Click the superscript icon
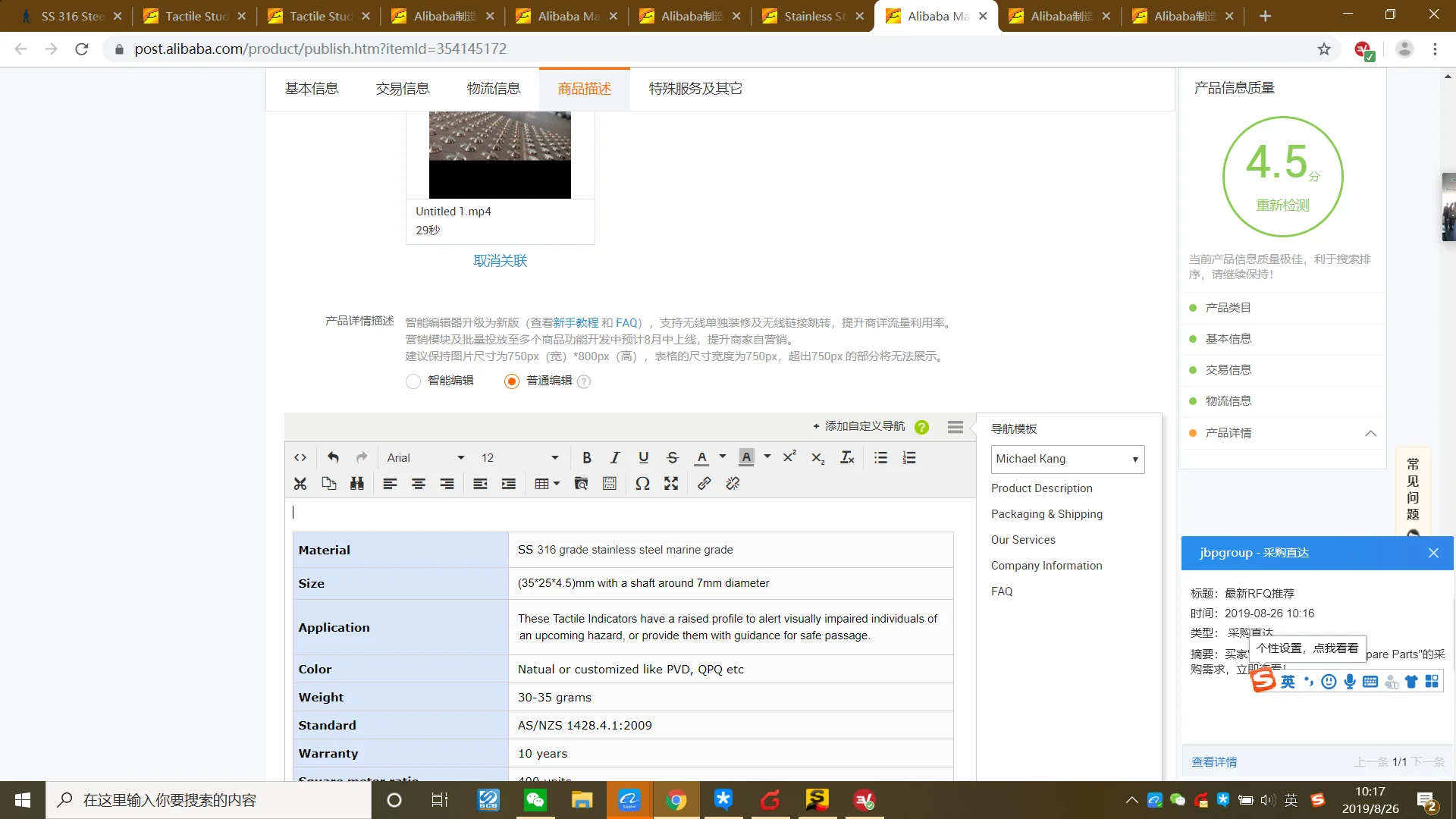 click(x=789, y=457)
